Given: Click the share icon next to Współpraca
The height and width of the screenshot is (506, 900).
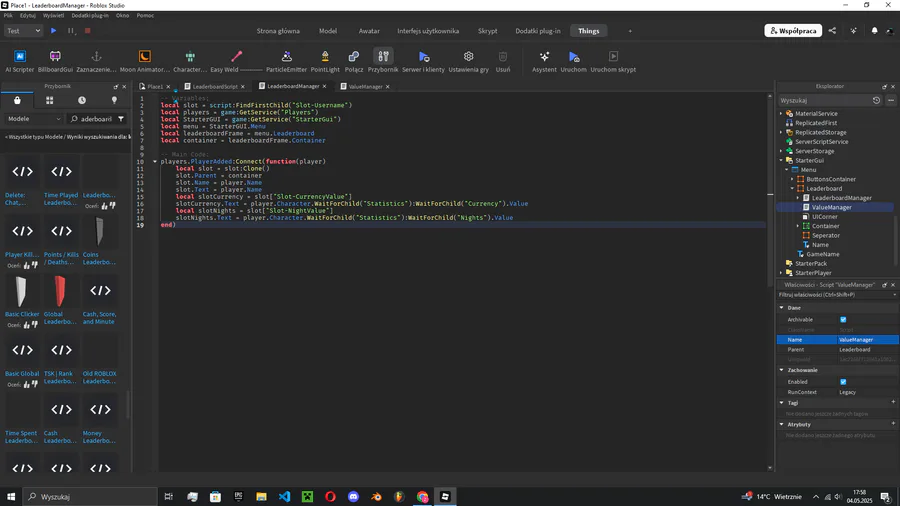Looking at the screenshot, I should [x=832, y=30].
